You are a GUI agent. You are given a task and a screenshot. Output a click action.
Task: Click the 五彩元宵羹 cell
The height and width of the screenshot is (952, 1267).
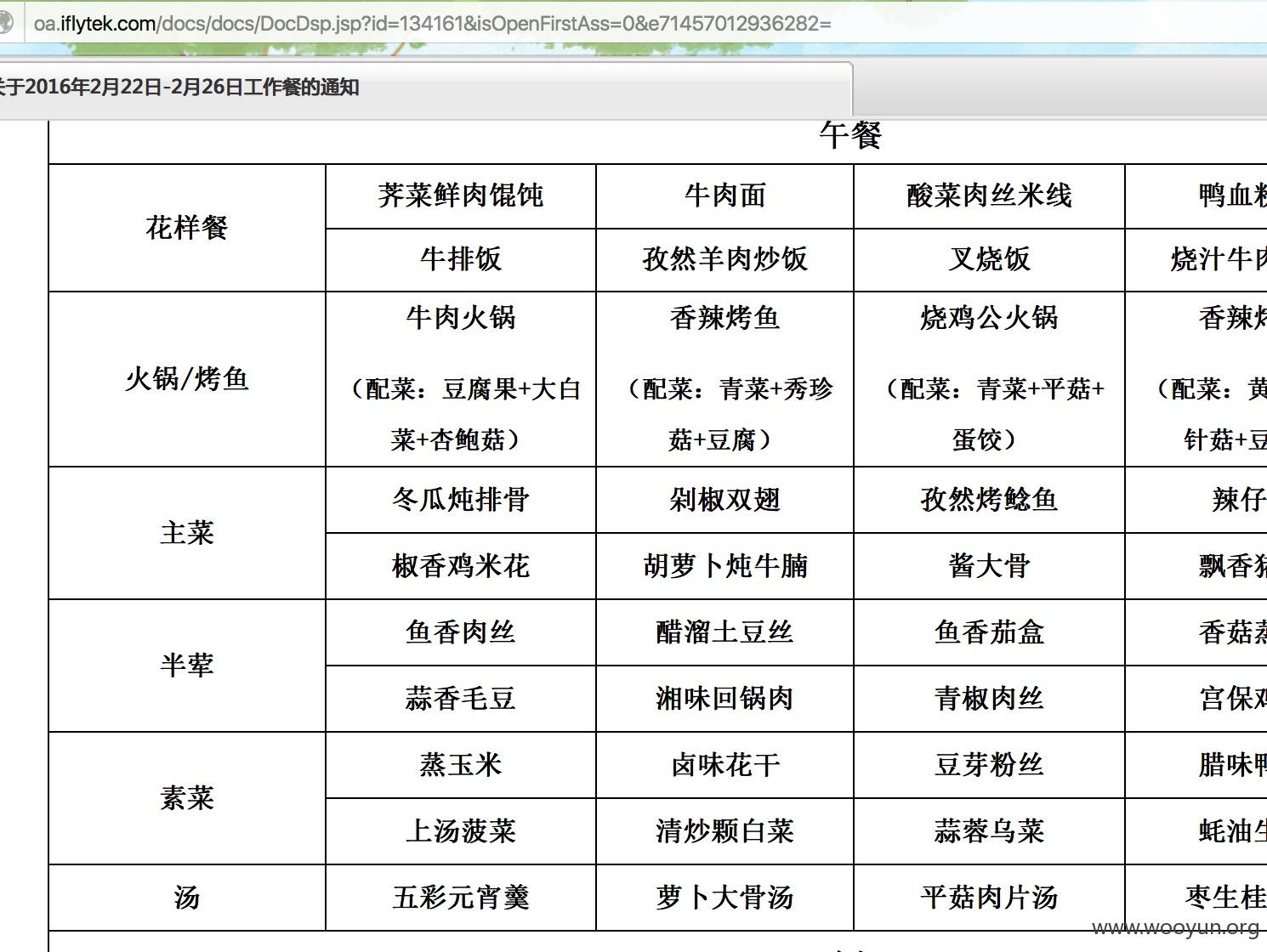(x=461, y=898)
